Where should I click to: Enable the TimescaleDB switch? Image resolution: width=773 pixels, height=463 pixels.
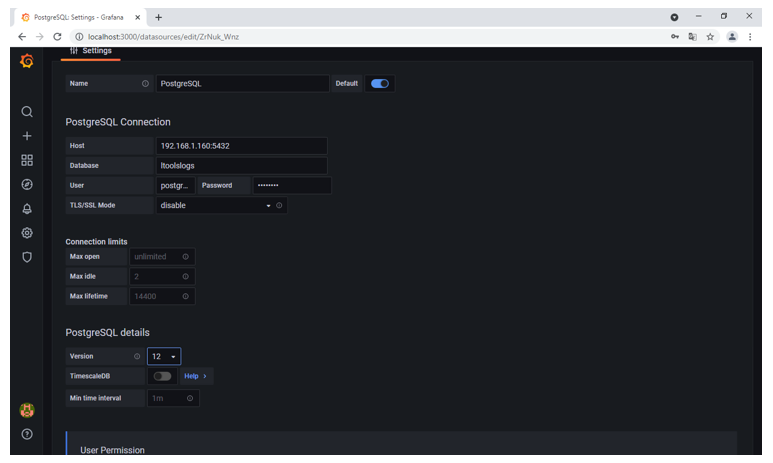pos(162,376)
